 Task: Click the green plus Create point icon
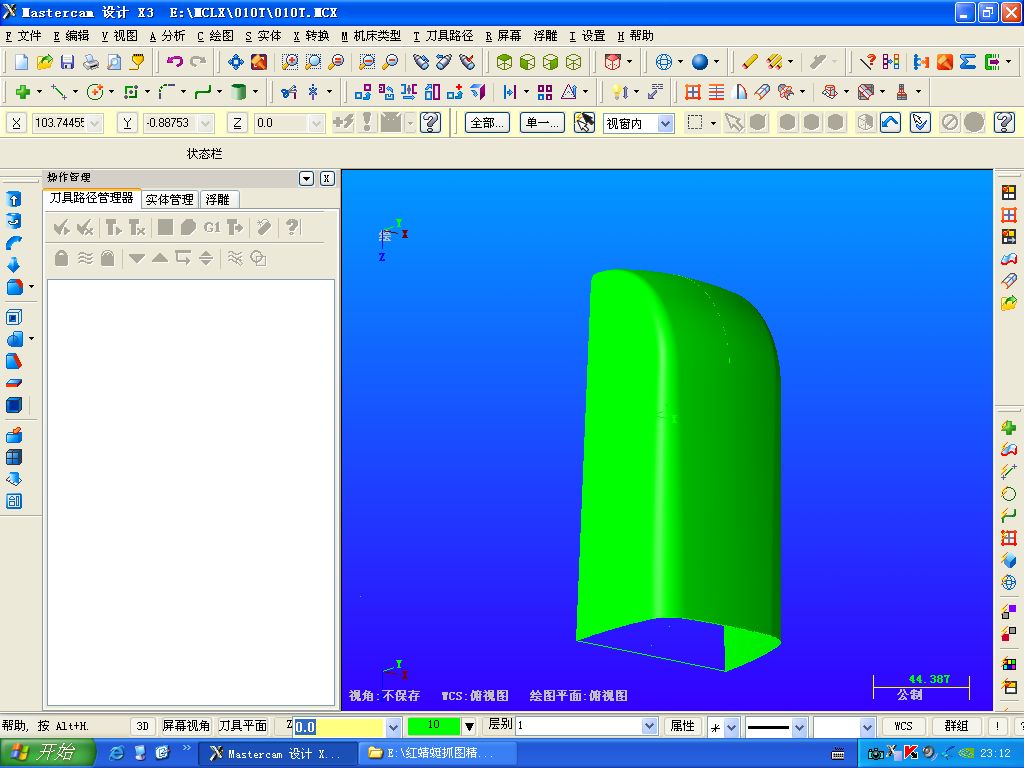(23, 92)
